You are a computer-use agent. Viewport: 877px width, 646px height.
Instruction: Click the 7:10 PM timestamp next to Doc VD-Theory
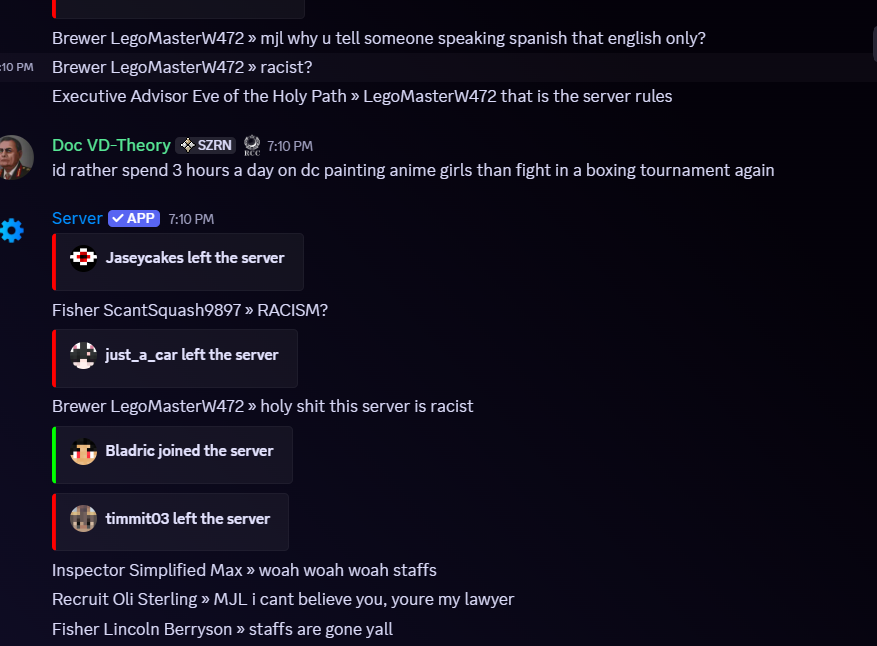[290, 146]
